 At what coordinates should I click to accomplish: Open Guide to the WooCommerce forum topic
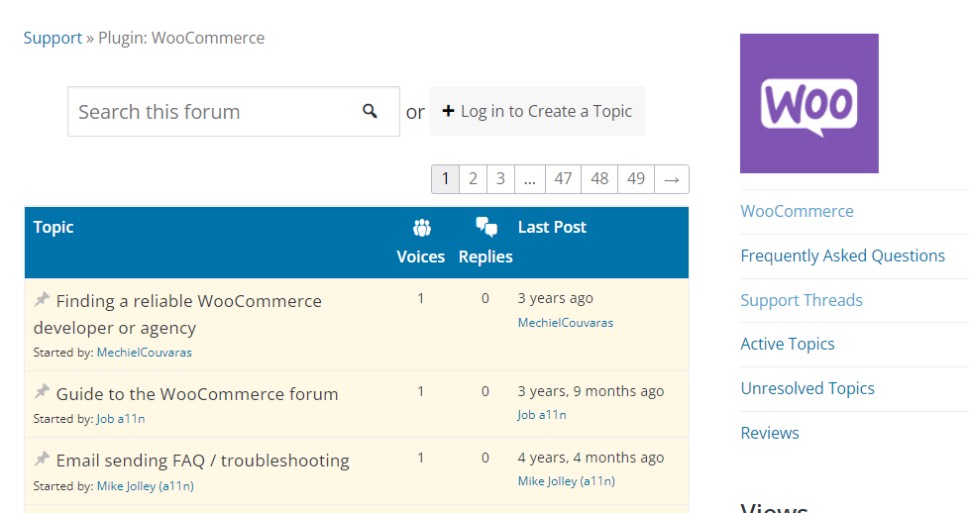tap(197, 394)
